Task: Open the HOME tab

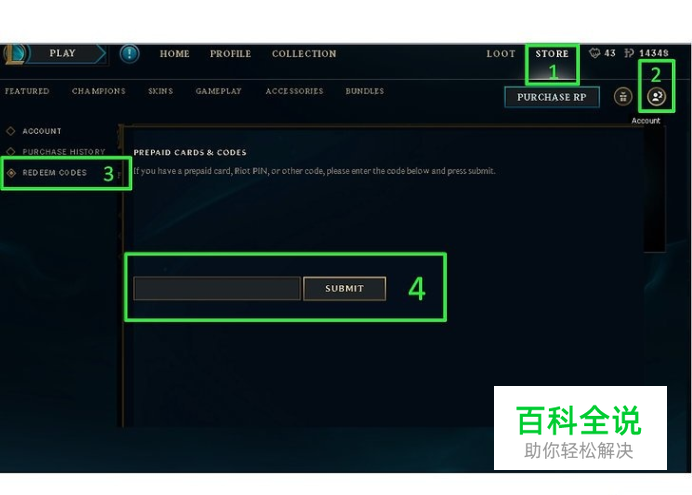Action: pos(174,54)
